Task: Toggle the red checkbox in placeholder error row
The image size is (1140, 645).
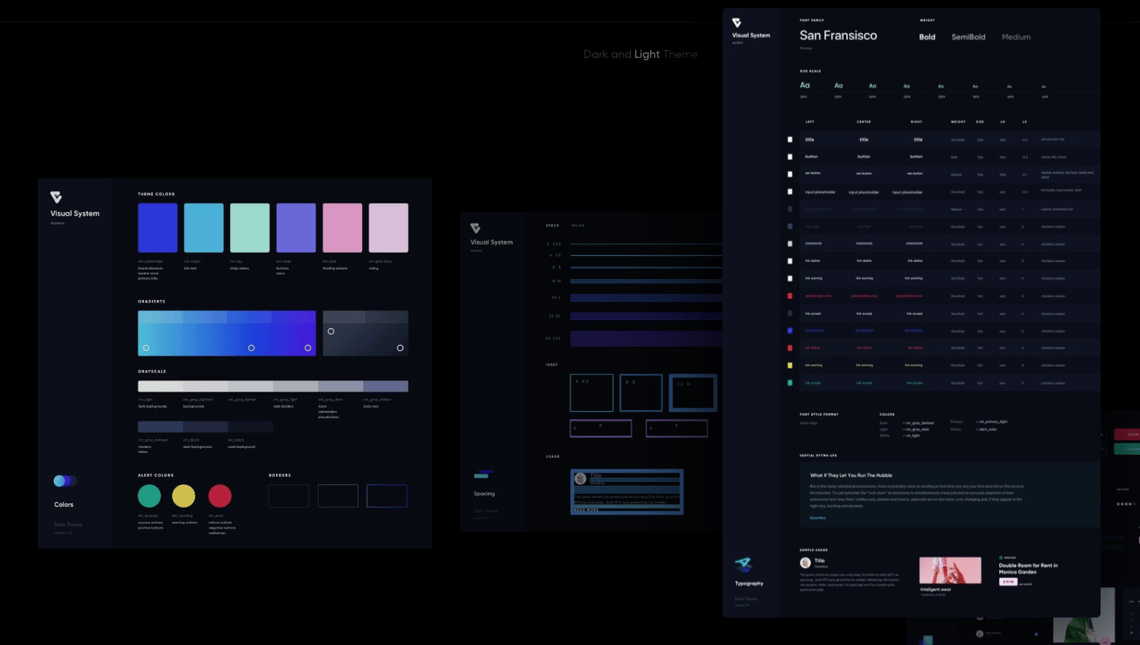Action: click(790, 296)
